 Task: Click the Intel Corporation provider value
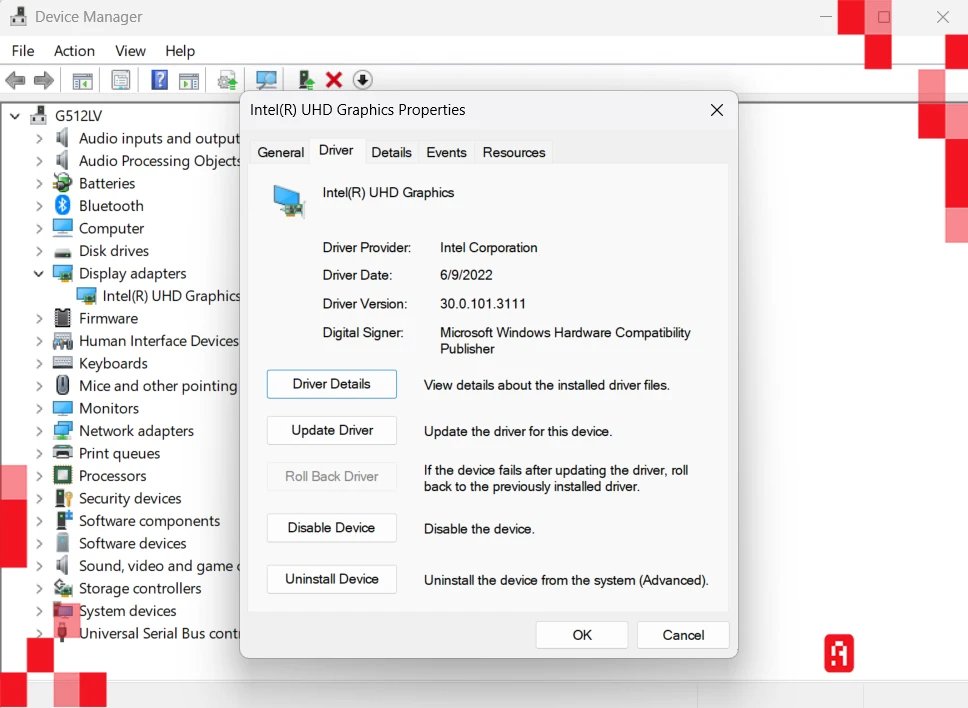488,248
